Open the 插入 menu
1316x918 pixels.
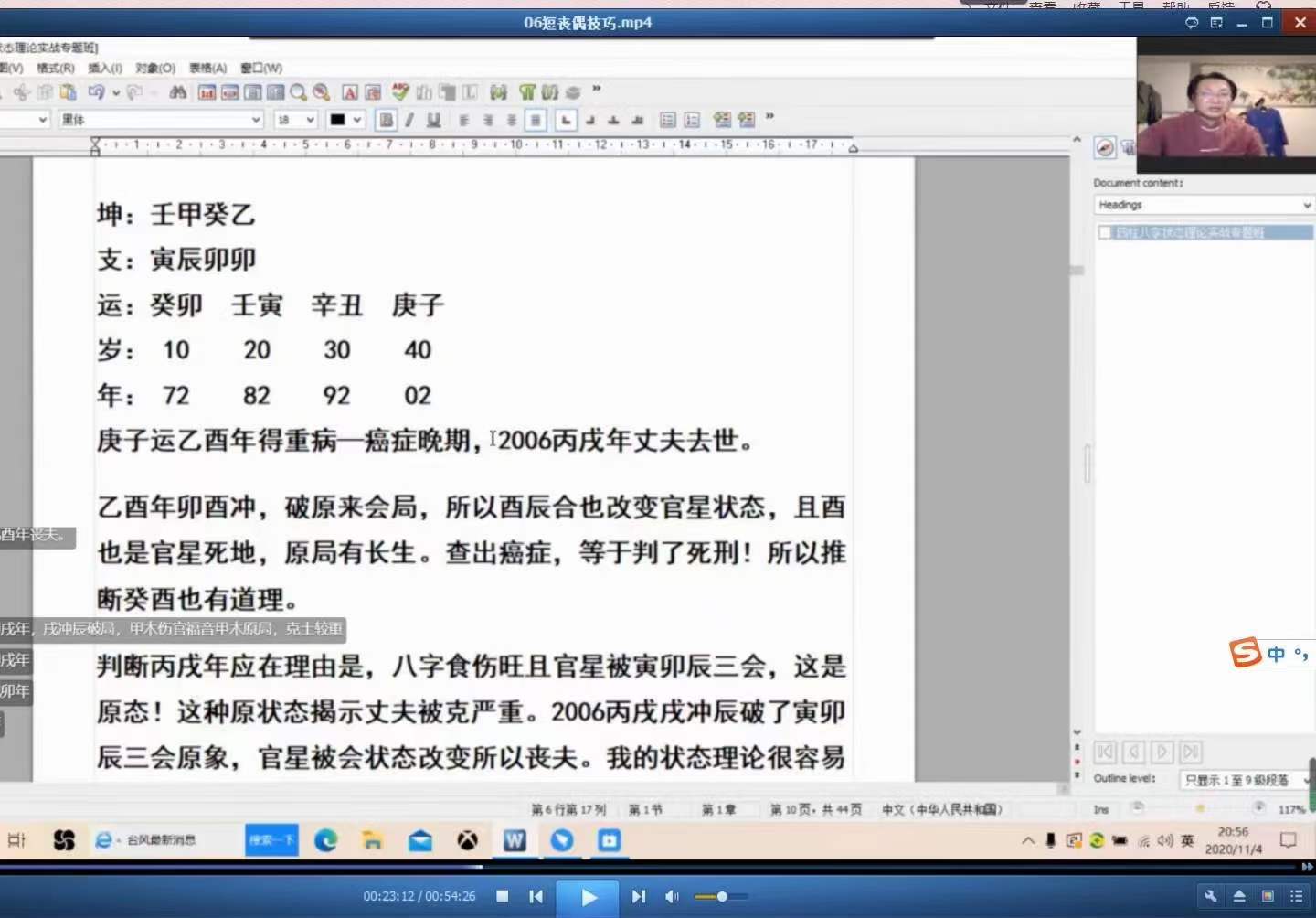click(x=104, y=68)
